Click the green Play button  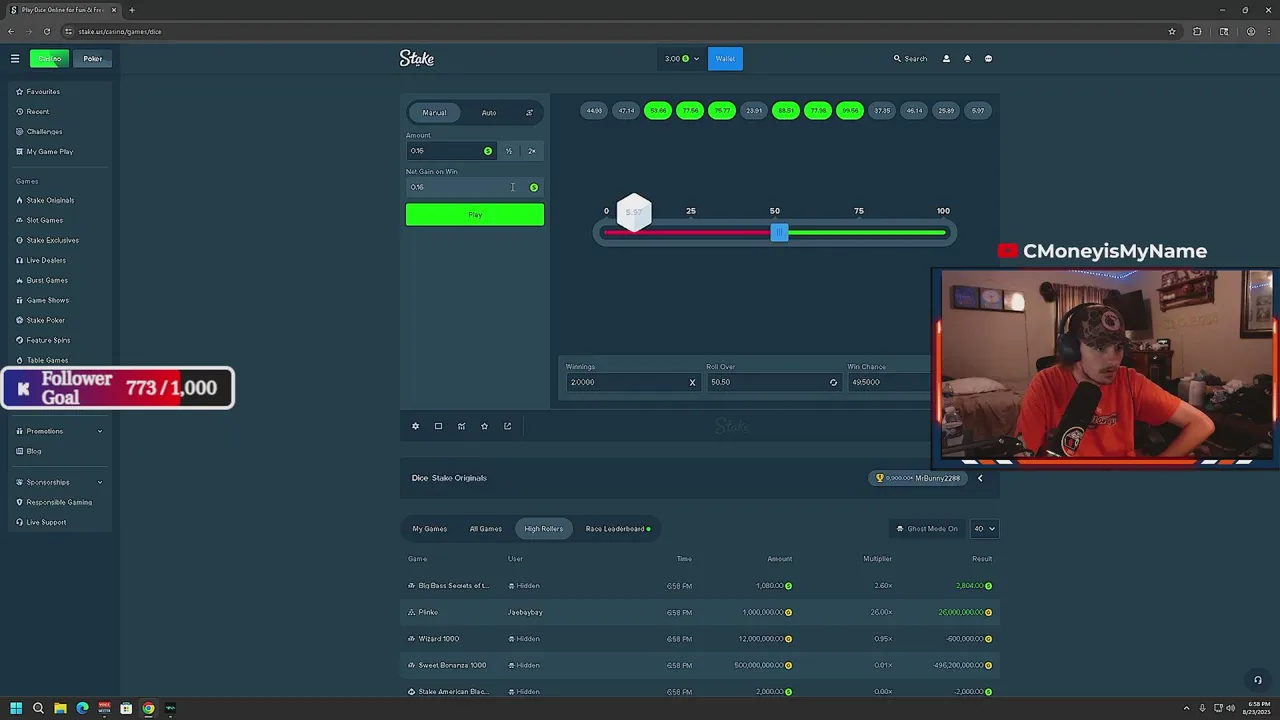[475, 214]
